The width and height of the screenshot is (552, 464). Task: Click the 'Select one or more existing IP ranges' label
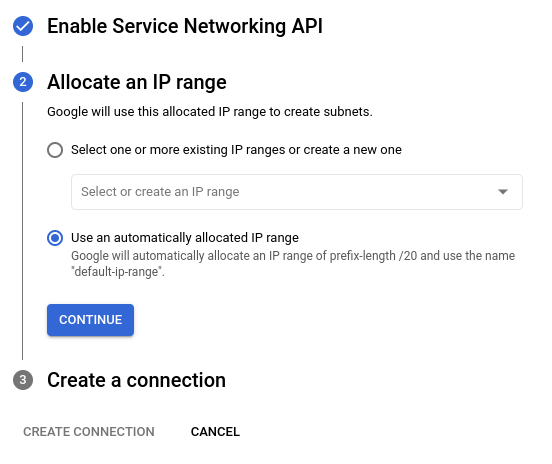236,150
